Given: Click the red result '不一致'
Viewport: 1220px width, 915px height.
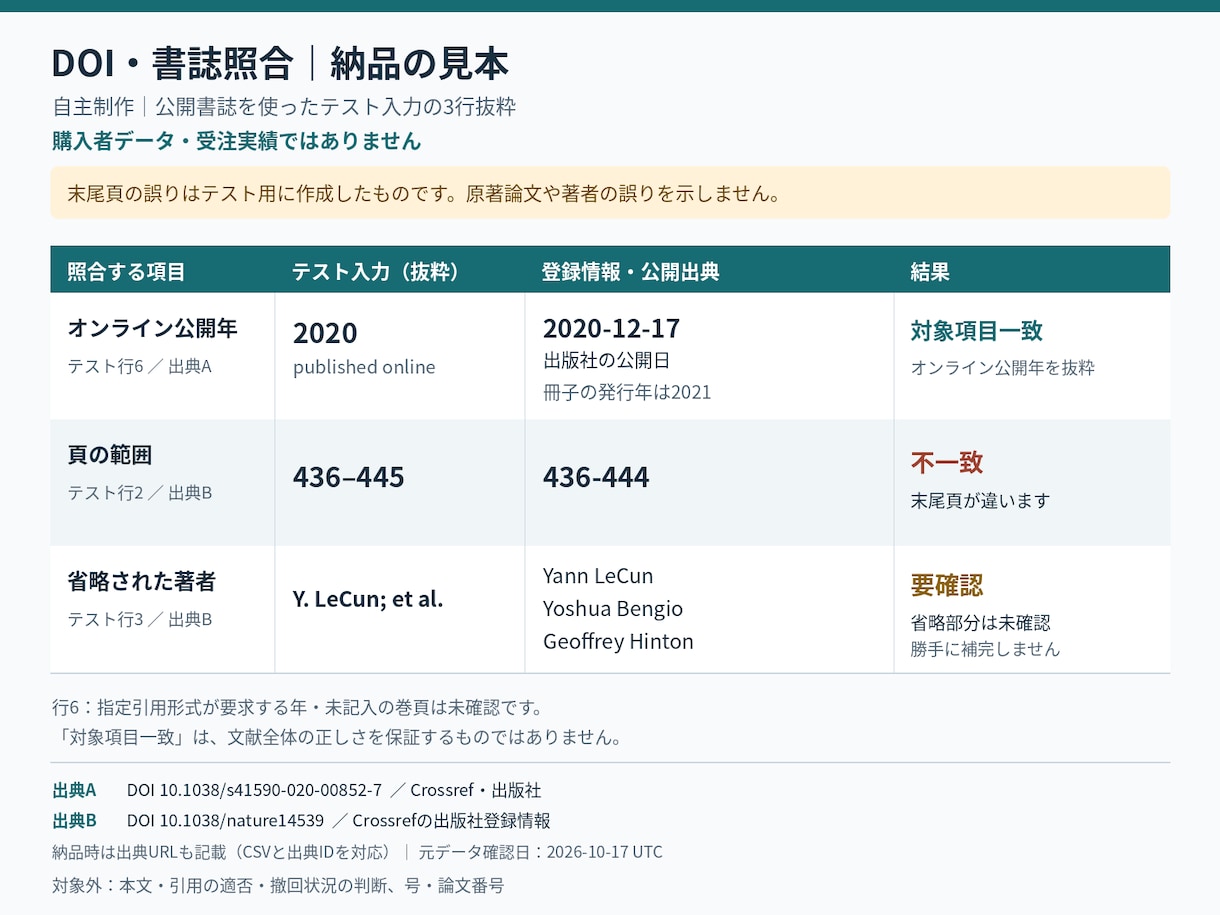Looking at the screenshot, I should 947,462.
